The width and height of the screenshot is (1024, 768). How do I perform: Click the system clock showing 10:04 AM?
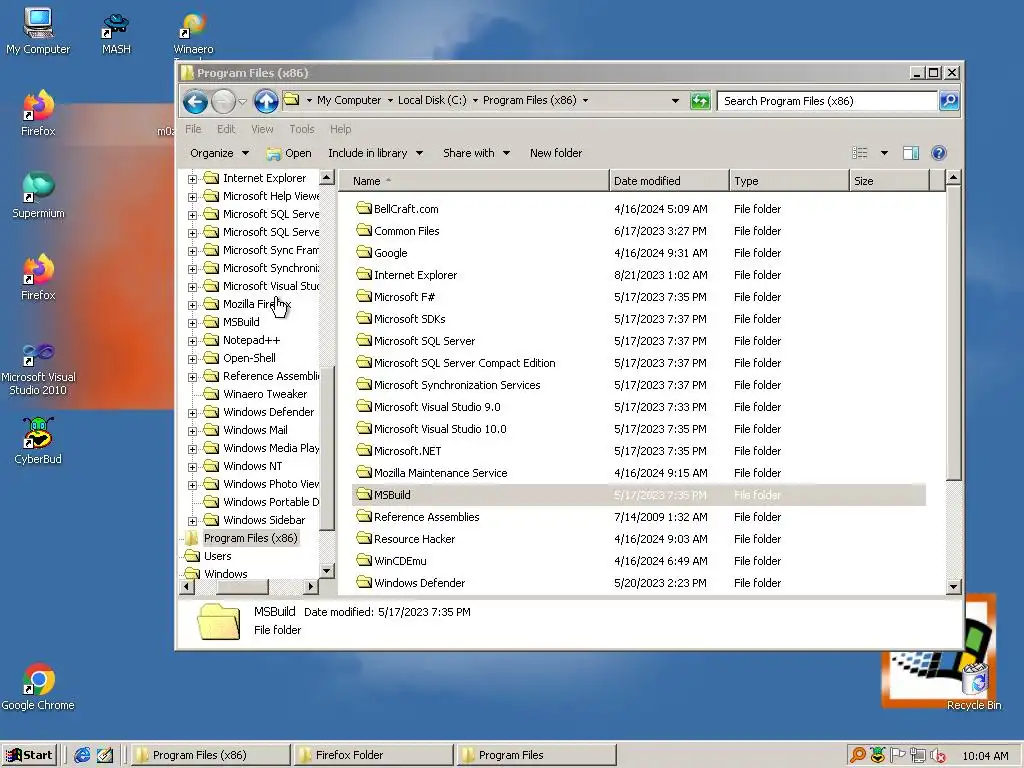click(x=985, y=756)
